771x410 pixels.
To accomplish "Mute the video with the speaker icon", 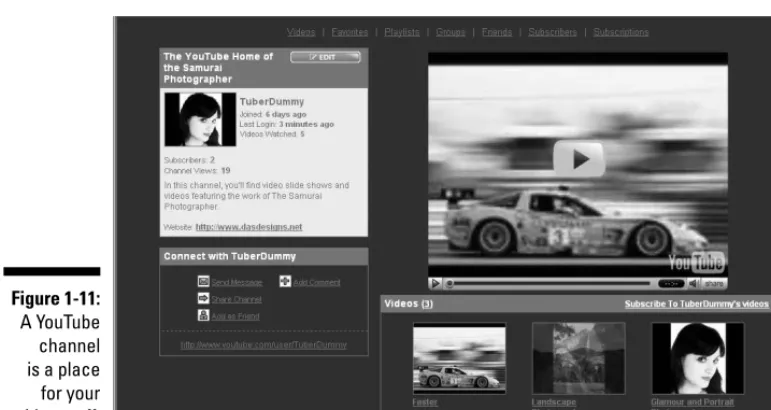I will click(x=693, y=284).
